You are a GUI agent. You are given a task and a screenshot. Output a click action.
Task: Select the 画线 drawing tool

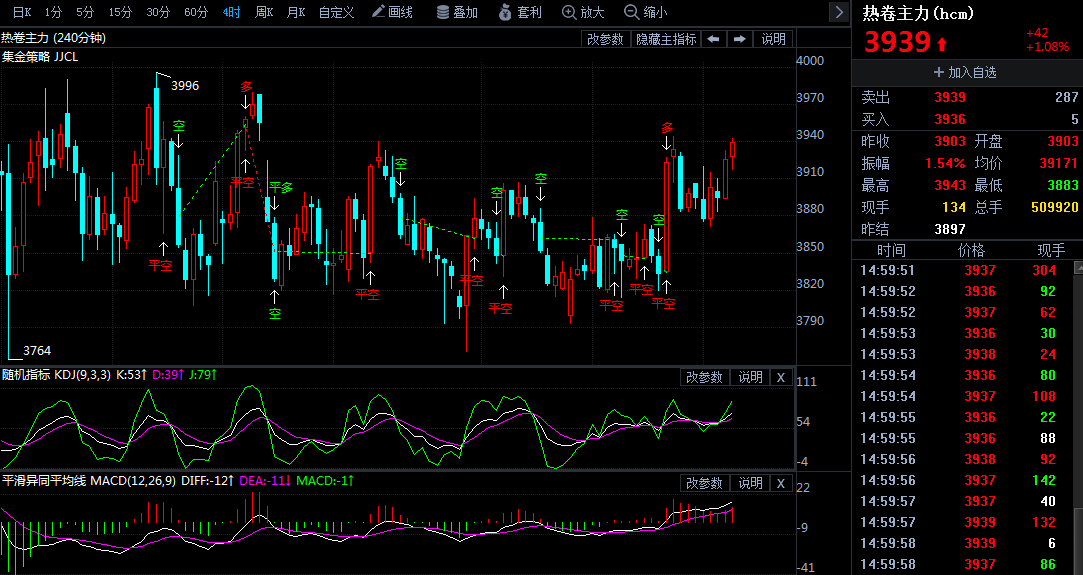click(392, 12)
